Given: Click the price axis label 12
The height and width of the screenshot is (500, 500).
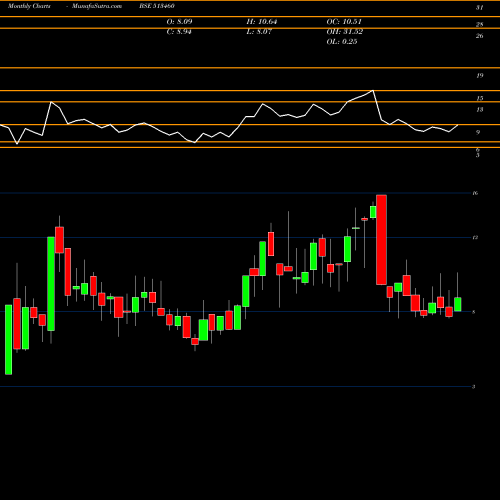Looking at the screenshot, I should click(475, 238).
